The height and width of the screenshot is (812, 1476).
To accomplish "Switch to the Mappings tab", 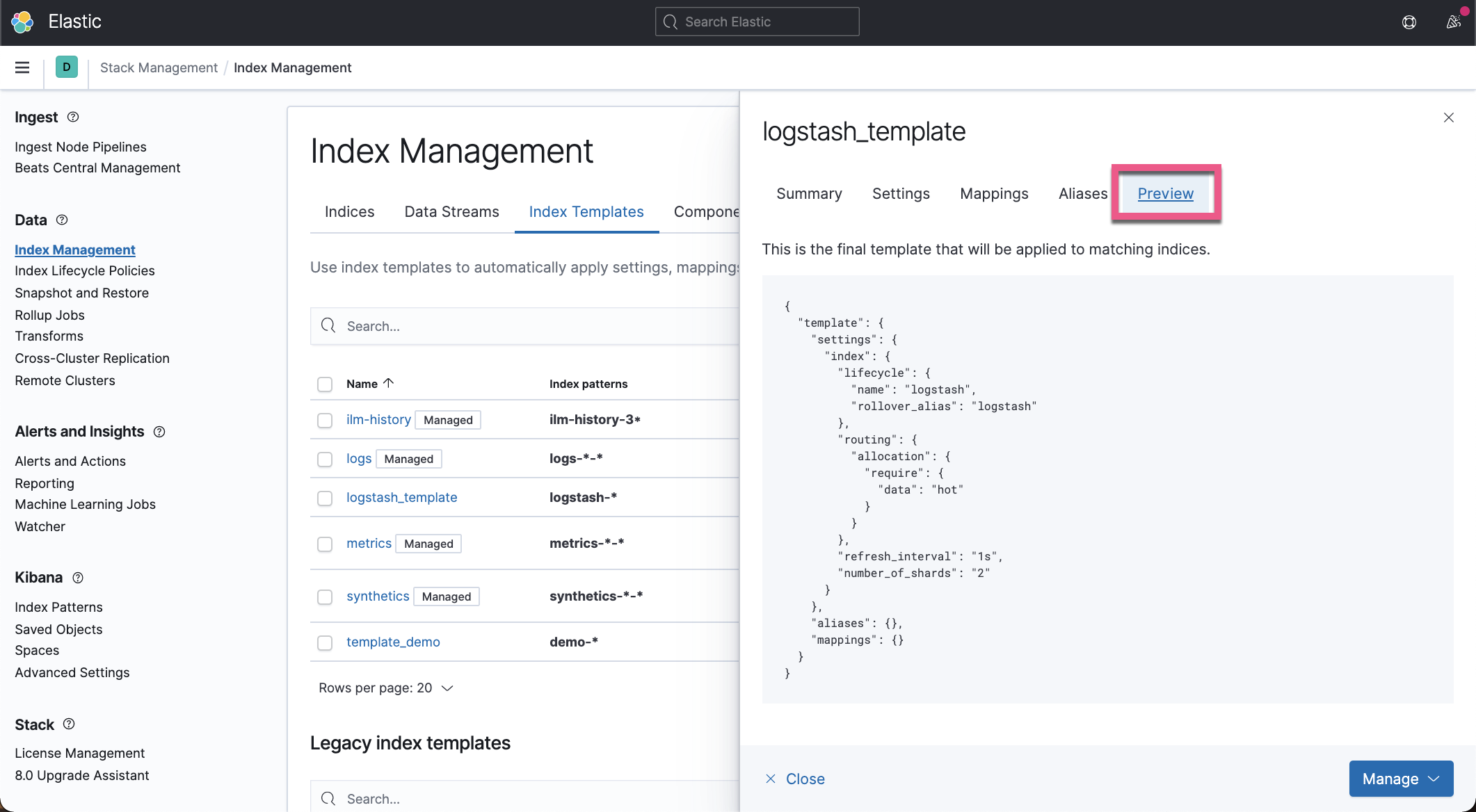I will point(993,193).
